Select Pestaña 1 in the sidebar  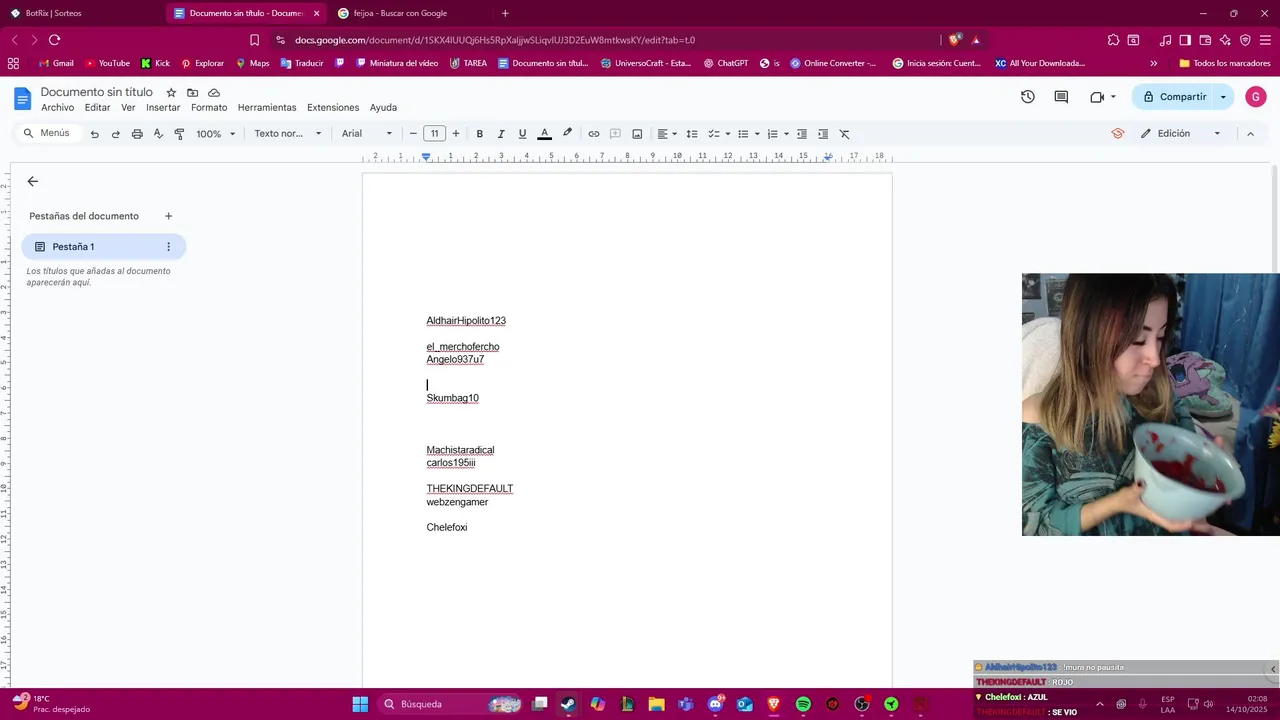[104, 247]
